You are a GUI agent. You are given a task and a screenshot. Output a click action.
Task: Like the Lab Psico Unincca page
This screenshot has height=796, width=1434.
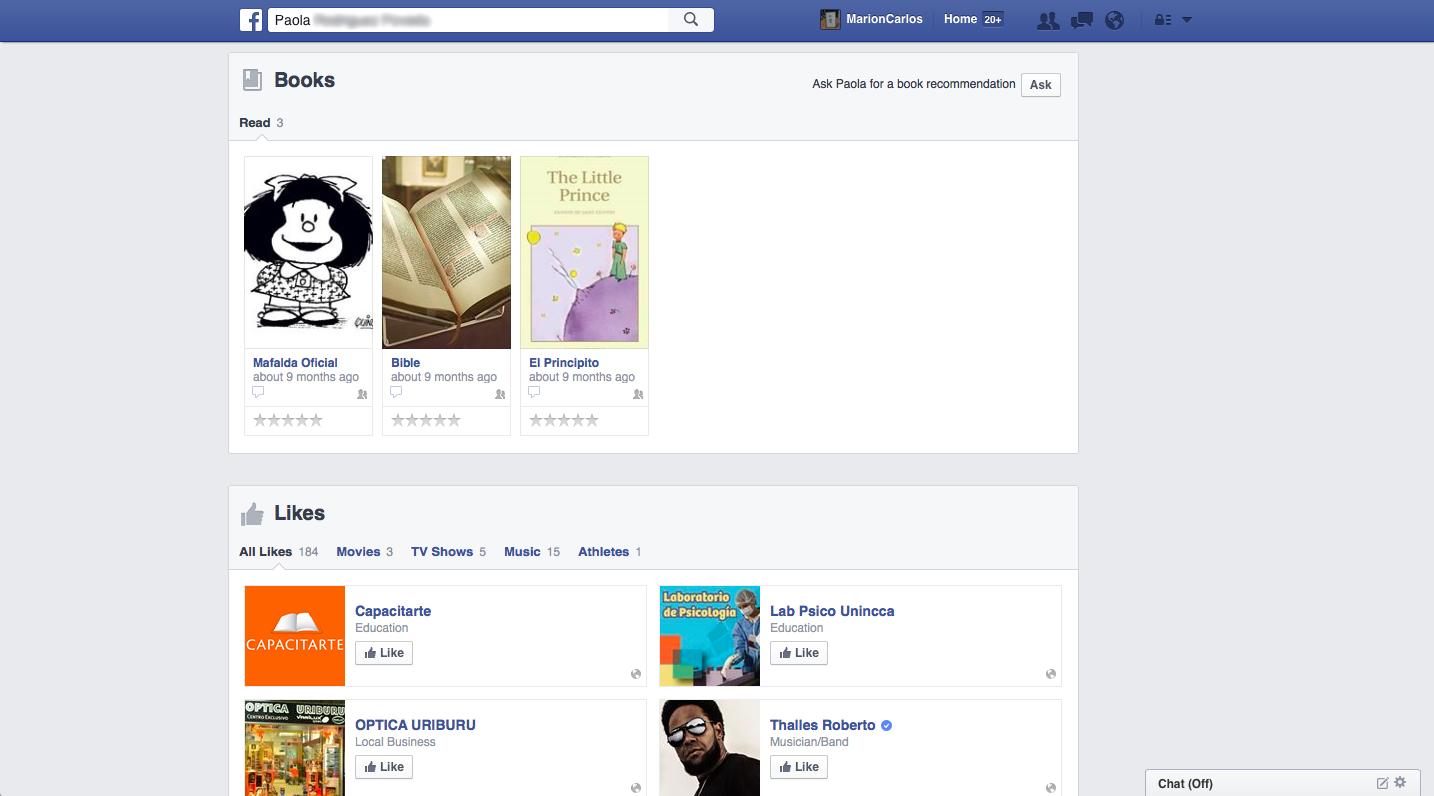pos(799,653)
